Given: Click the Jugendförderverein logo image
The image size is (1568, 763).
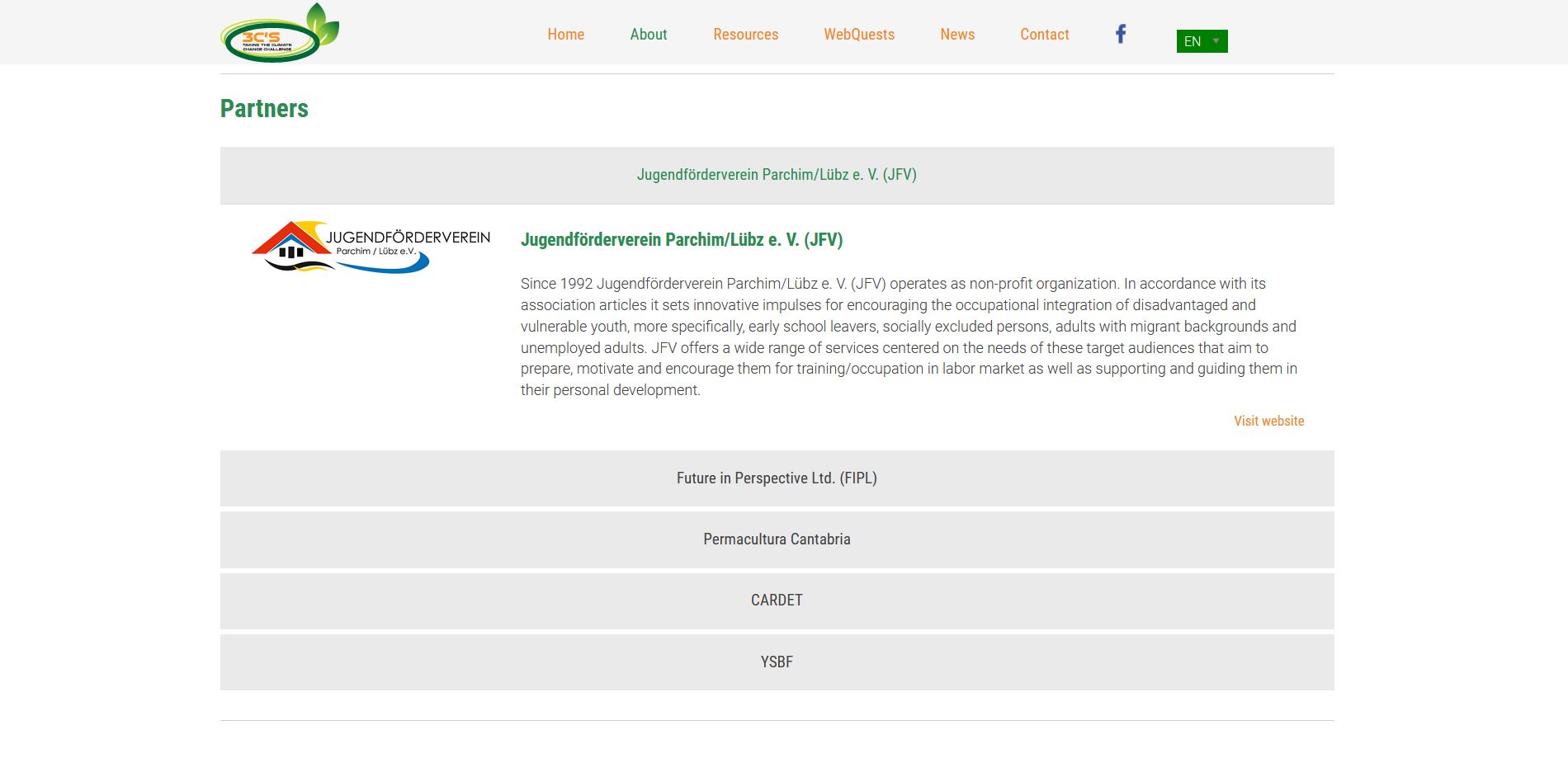Looking at the screenshot, I should (371, 246).
